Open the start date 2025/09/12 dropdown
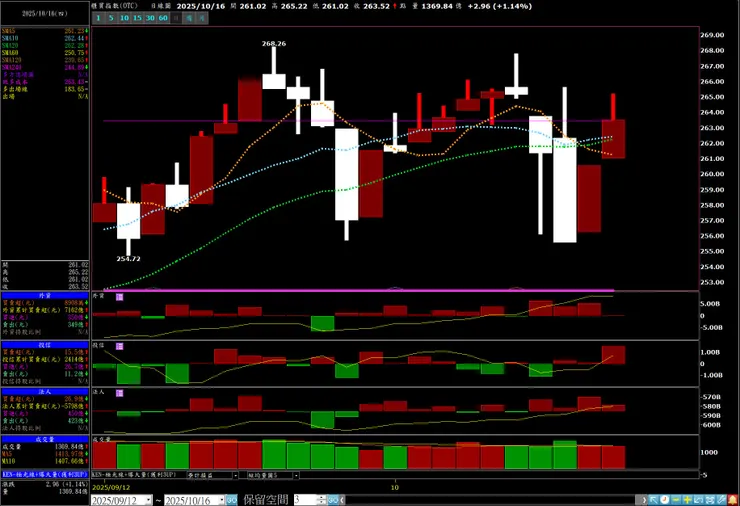Viewport: 740px width, 506px height. pos(148,500)
